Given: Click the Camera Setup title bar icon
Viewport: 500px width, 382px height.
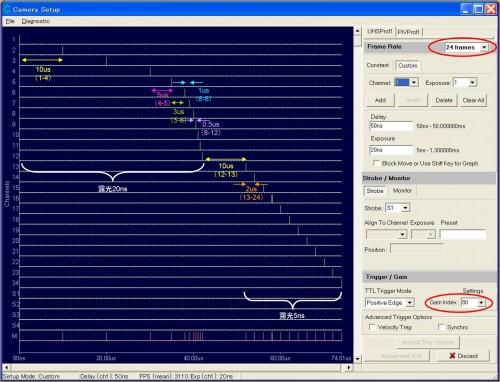Looking at the screenshot, I should click(x=7, y=9).
